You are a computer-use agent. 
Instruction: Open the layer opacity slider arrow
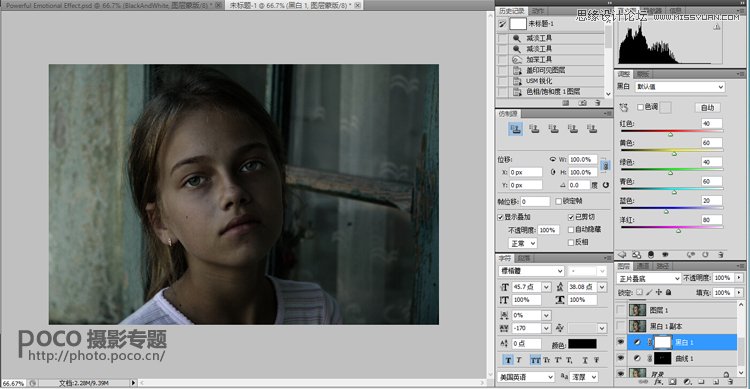tap(739, 278)
